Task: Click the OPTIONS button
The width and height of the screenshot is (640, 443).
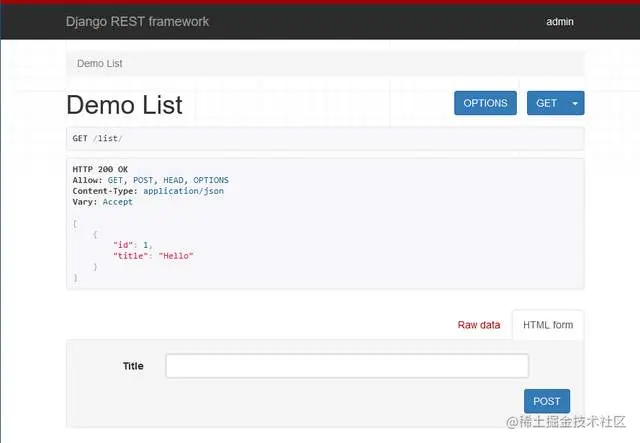Action: click(x=485, y=103)
